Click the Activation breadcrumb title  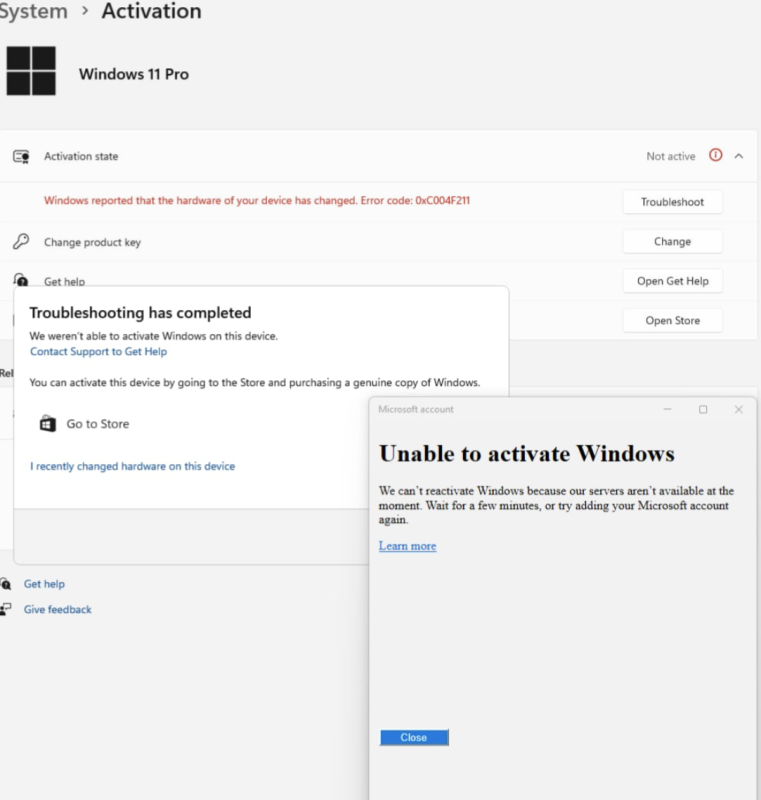151,11
